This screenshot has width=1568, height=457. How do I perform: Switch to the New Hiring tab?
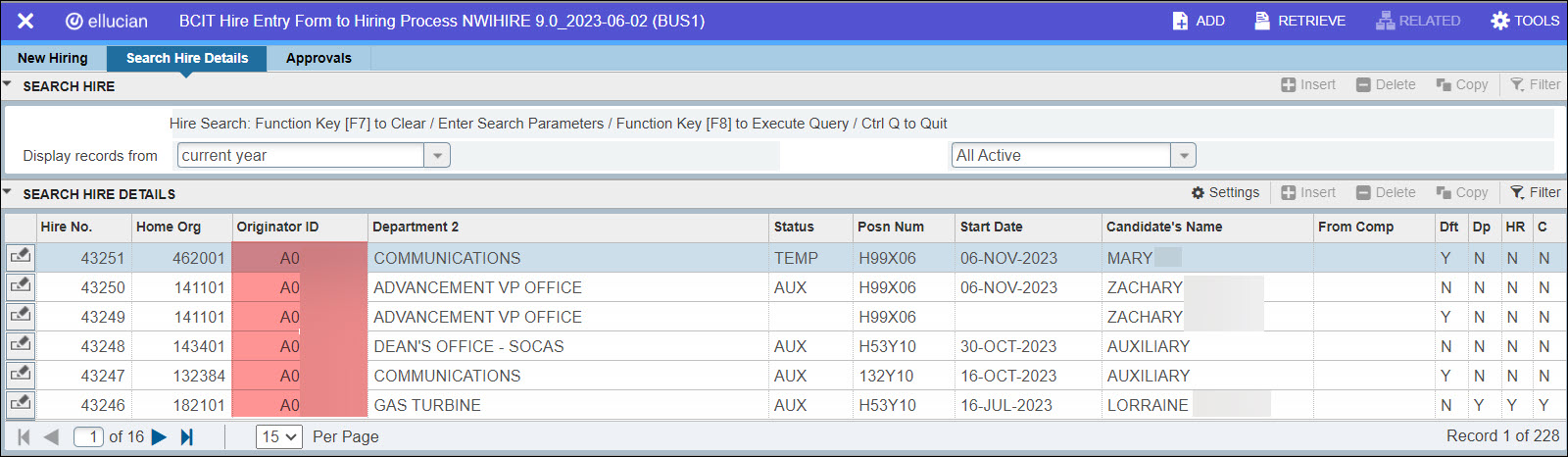(53, 58)
